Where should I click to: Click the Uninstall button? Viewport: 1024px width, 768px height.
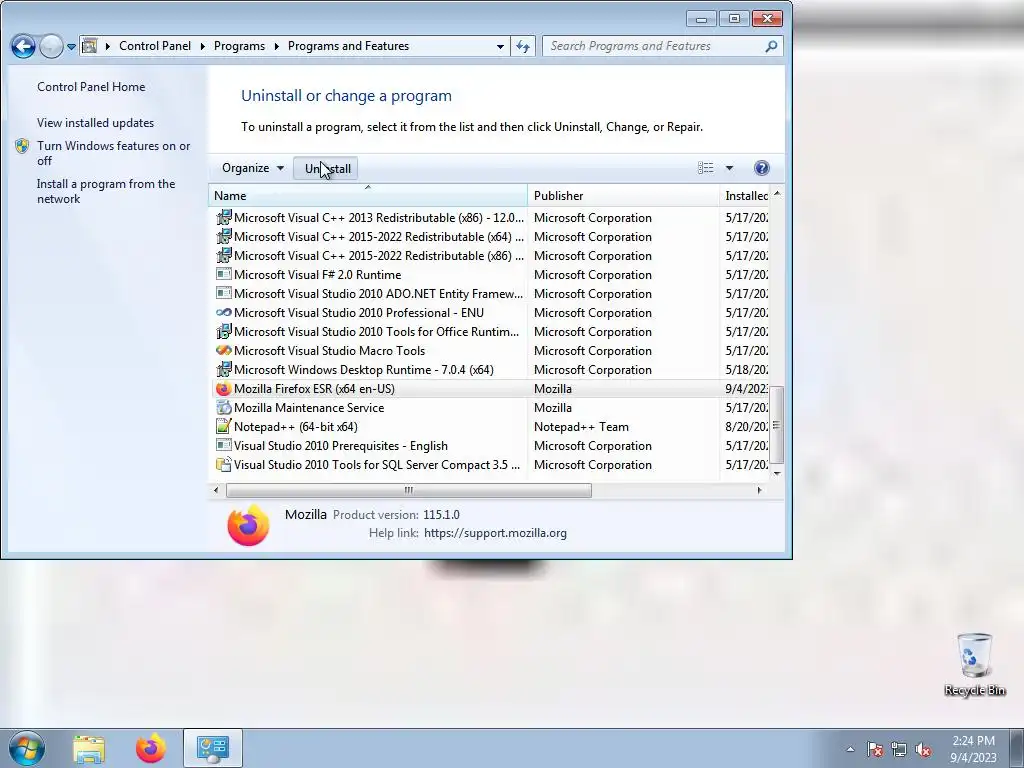(327, 168)
